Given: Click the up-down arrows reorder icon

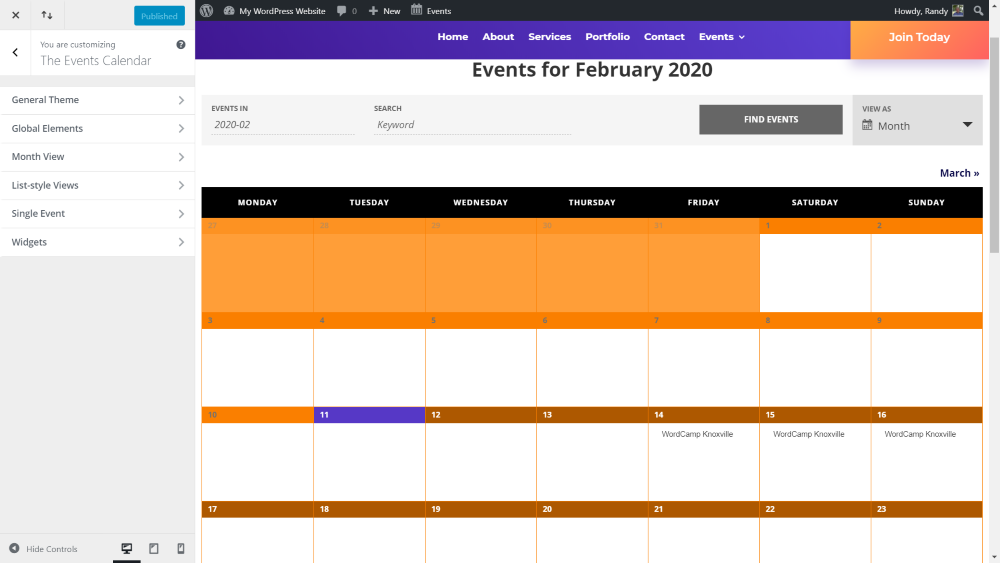Looking at the screenshot, I should tap(47, 15).
